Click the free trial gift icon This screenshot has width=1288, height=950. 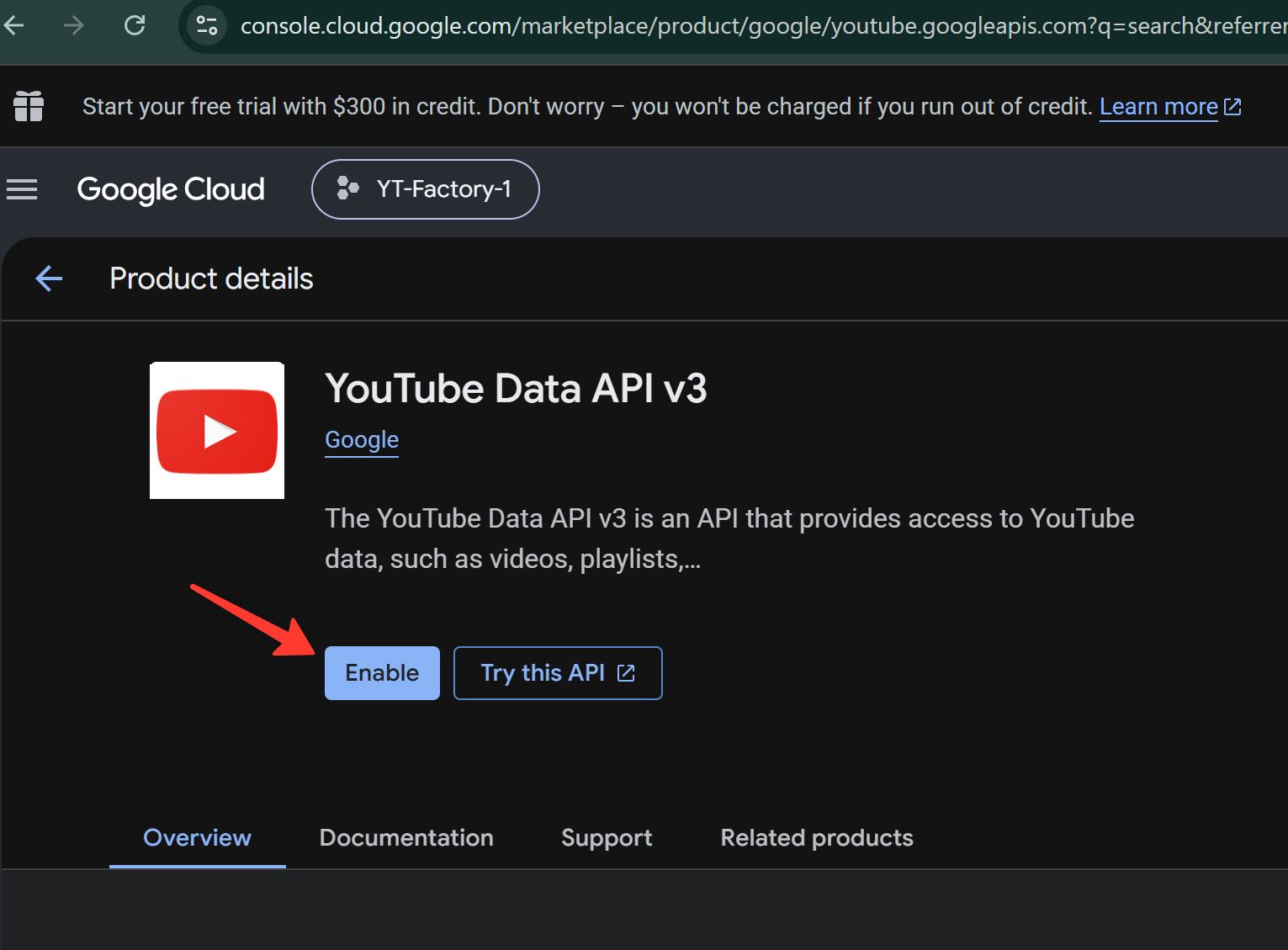pos(29,107)
